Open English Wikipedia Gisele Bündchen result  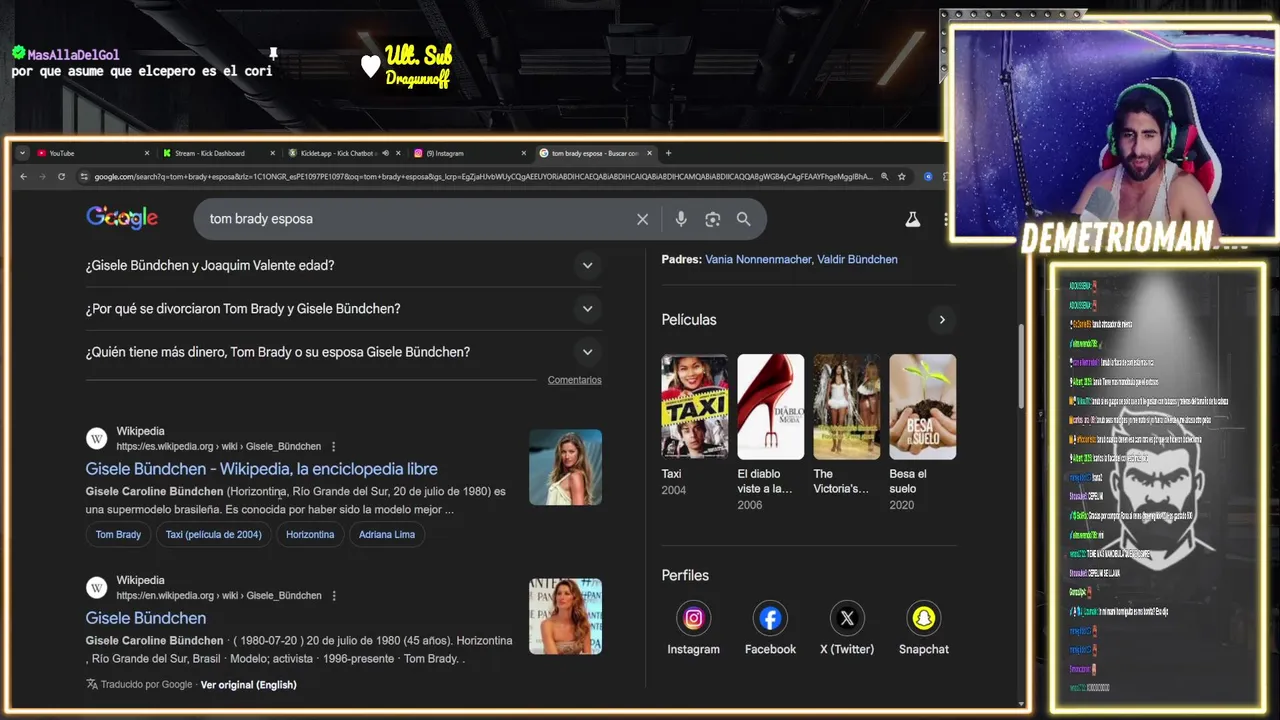point(146,618)
